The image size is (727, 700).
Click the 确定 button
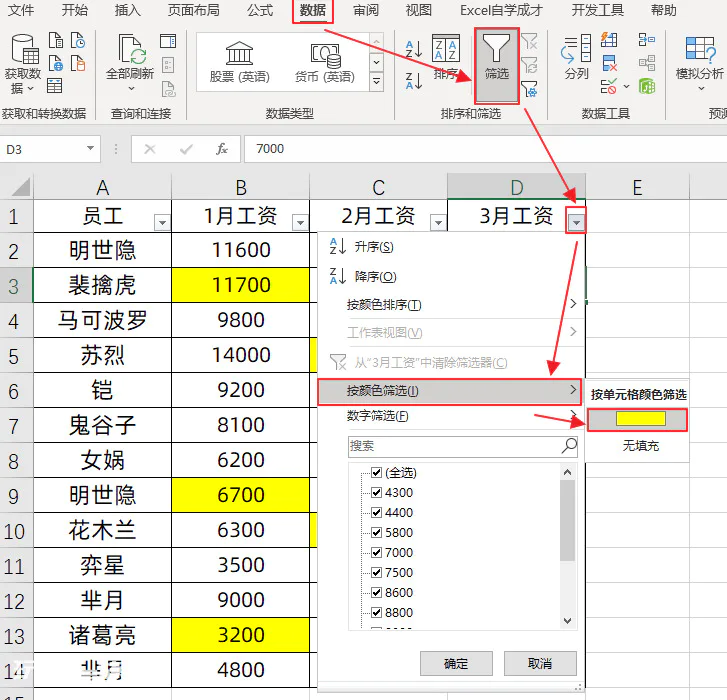pyautogui.click(x=456, y=663)
